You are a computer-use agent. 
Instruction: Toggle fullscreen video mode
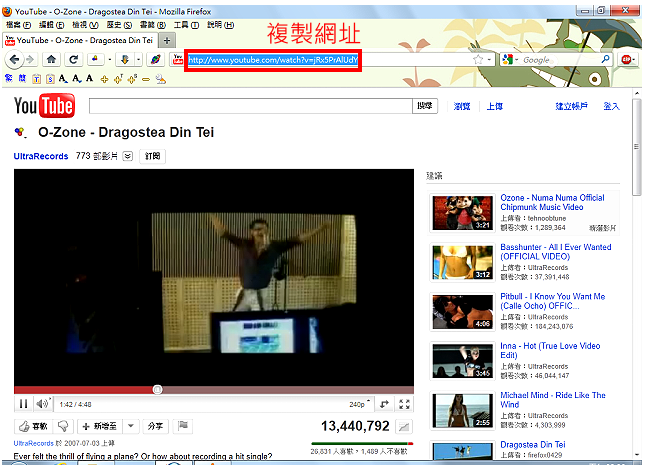pos(404,404)
